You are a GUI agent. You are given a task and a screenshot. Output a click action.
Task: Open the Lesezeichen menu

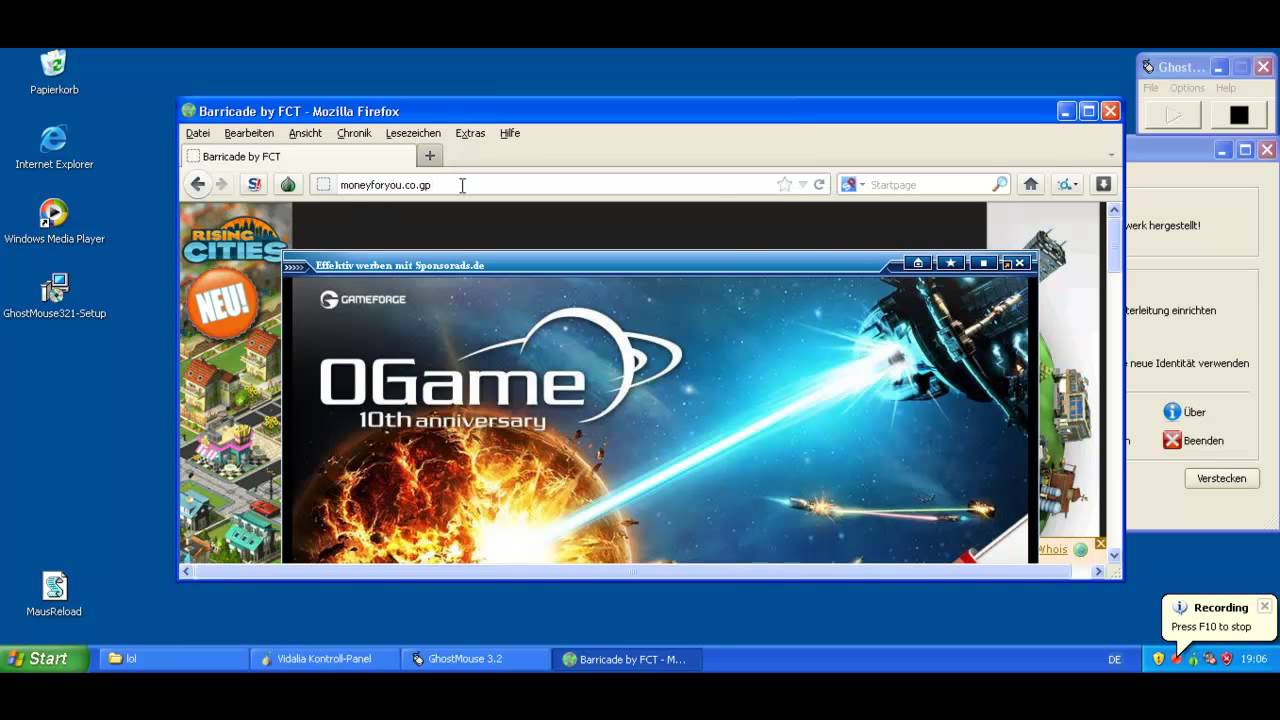tap(413, 133)
